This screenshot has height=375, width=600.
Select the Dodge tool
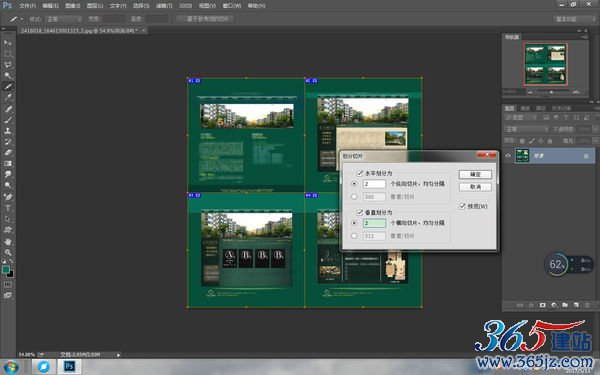point(8,185)
